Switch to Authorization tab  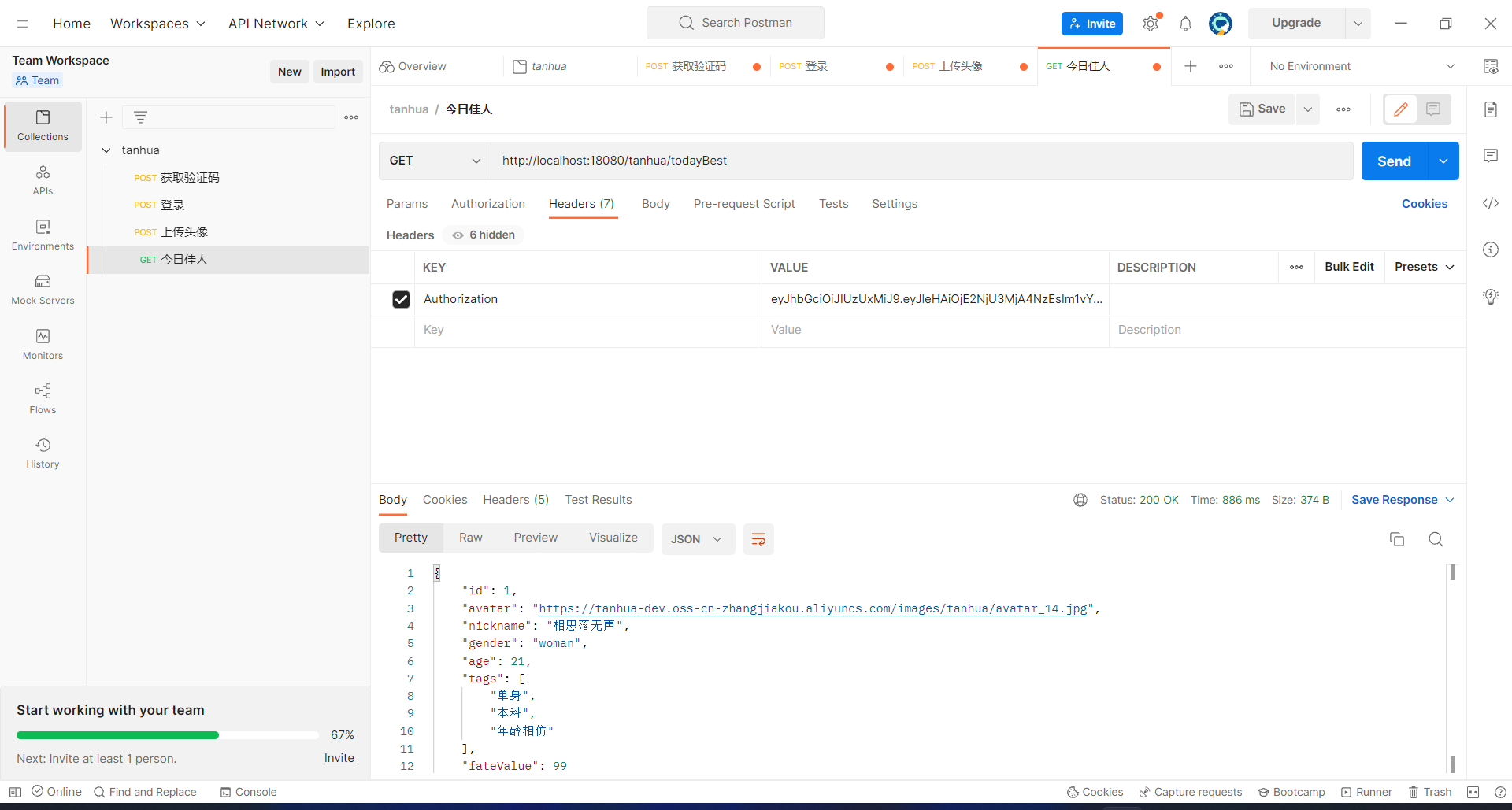[488, 204]
